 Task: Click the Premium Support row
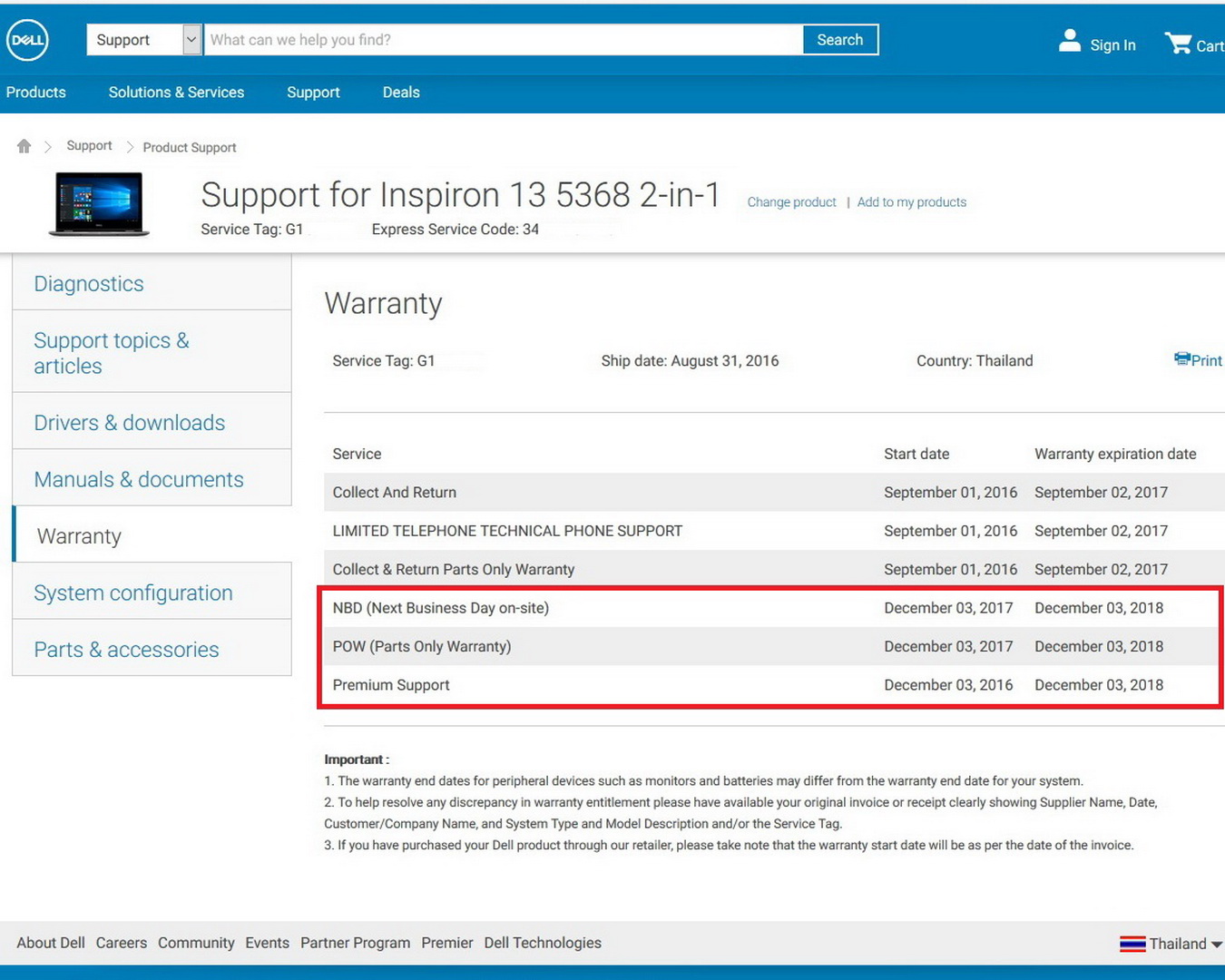point(773,685)
